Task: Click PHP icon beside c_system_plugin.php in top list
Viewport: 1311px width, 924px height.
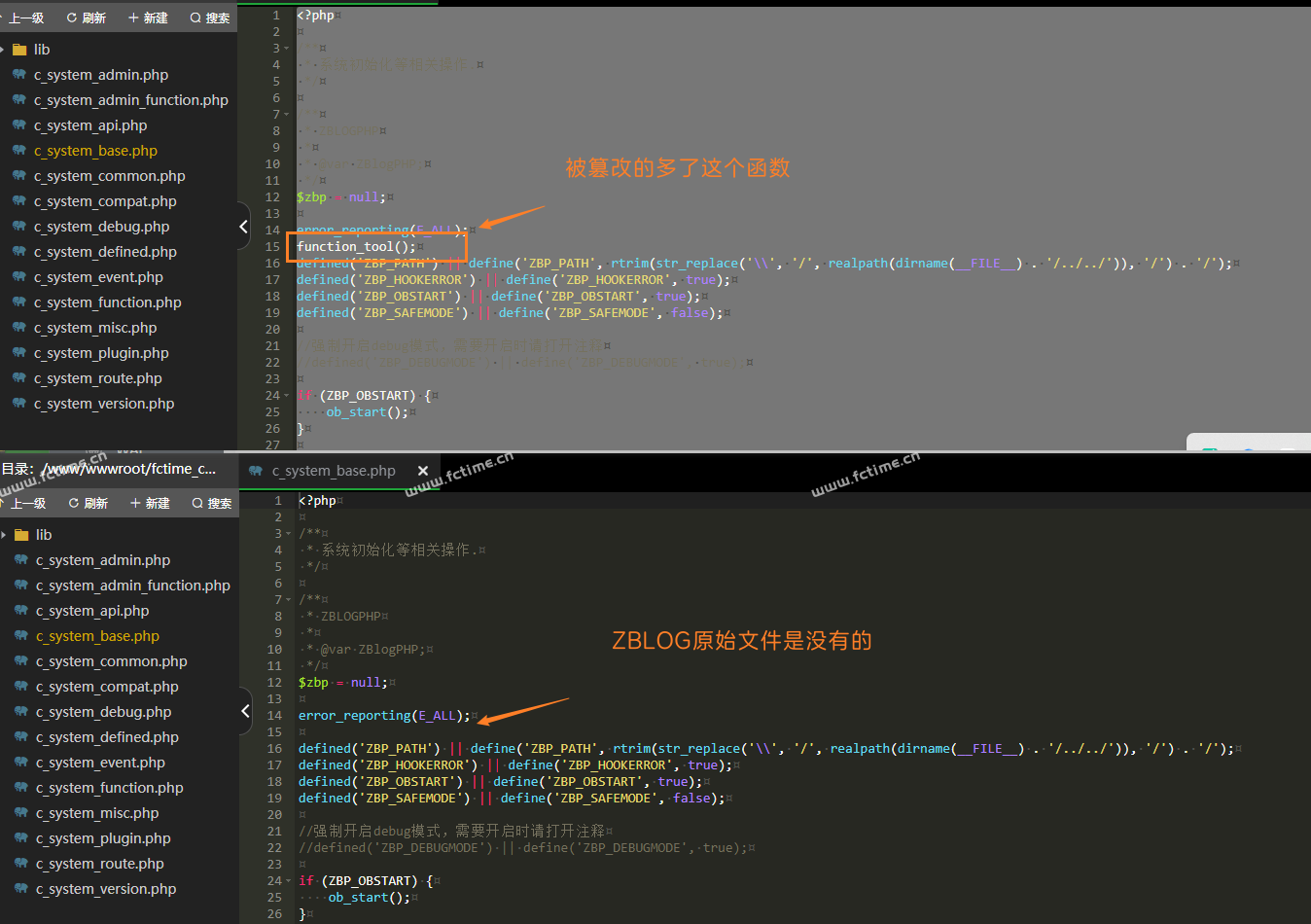Action: coord(19,352)
